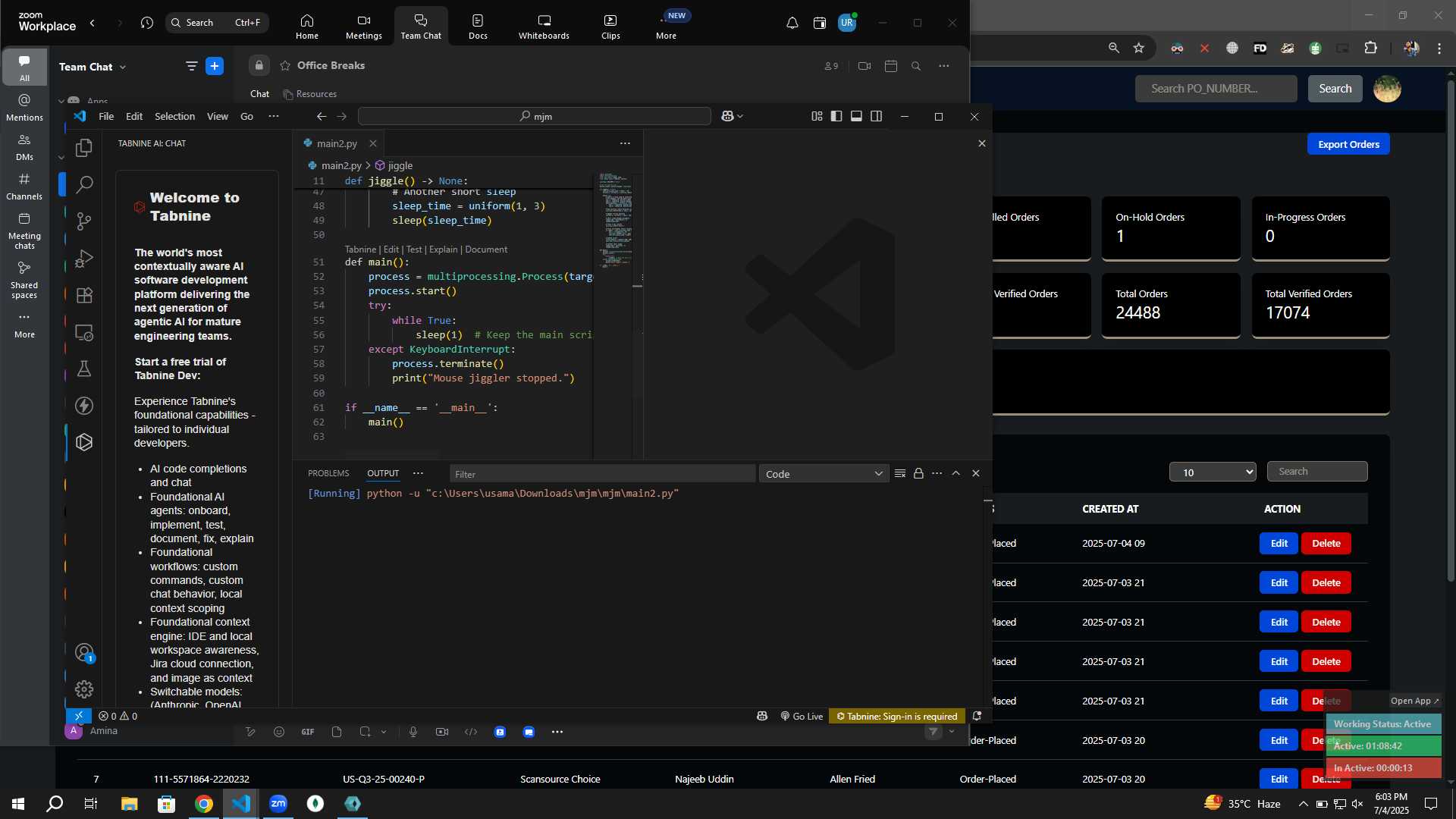This screenshot has height=819, width=1456.
Task: Go back in VS Code navigation history
Action: pyautogui.click(x=322, y=116)
